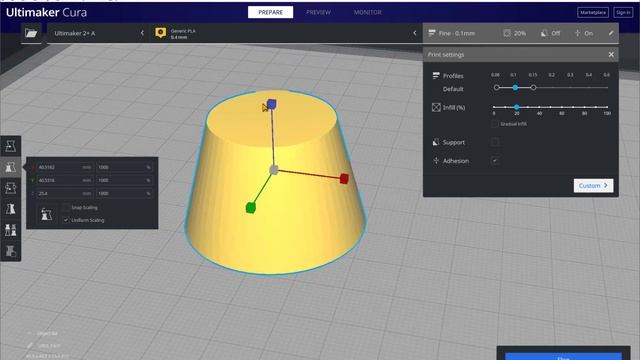Screen dimensions: 640x360
Task: Click the Fine 0.1mm profile summary
Action: coord(452,33)
